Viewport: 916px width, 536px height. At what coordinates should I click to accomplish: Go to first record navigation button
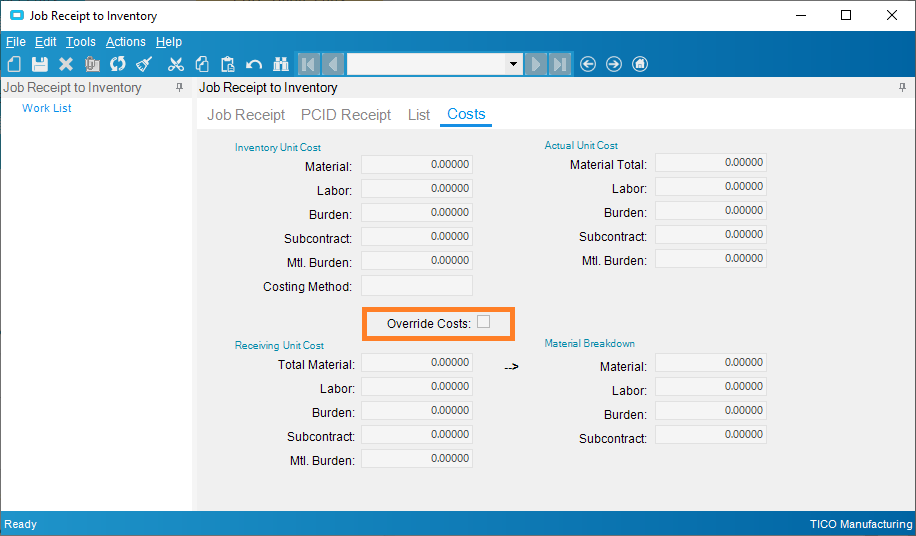pos(309,64)
